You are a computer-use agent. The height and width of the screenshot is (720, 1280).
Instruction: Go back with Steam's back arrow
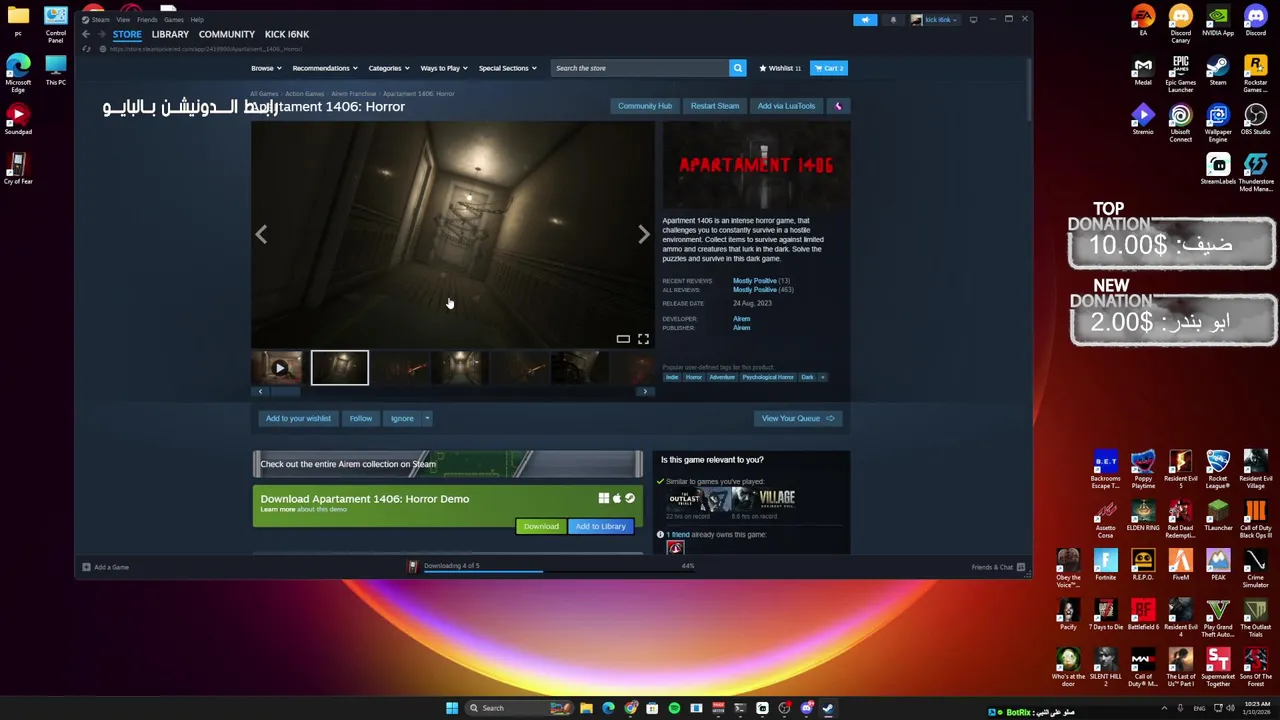pyautogui.click(x=86, y=34)
